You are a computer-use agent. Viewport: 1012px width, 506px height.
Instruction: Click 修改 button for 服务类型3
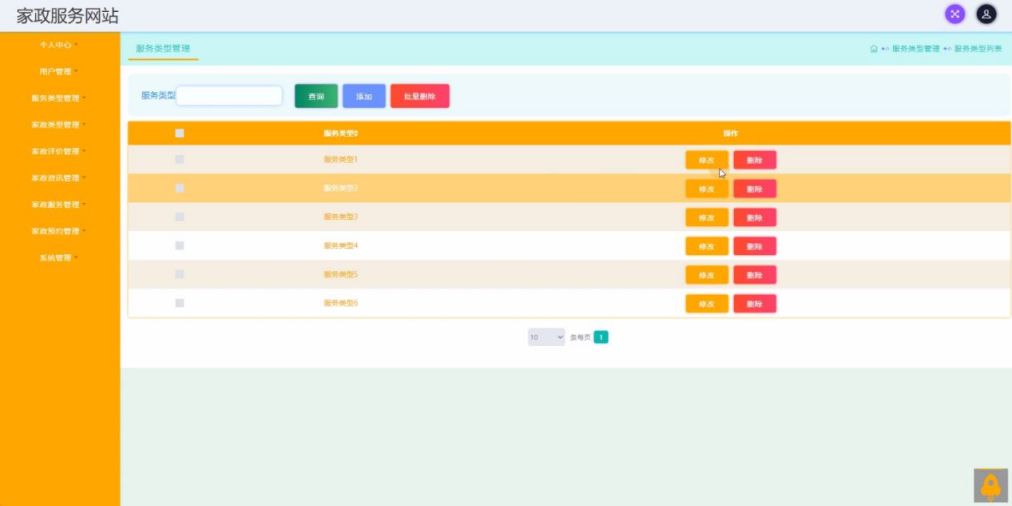tap(707, 218)
